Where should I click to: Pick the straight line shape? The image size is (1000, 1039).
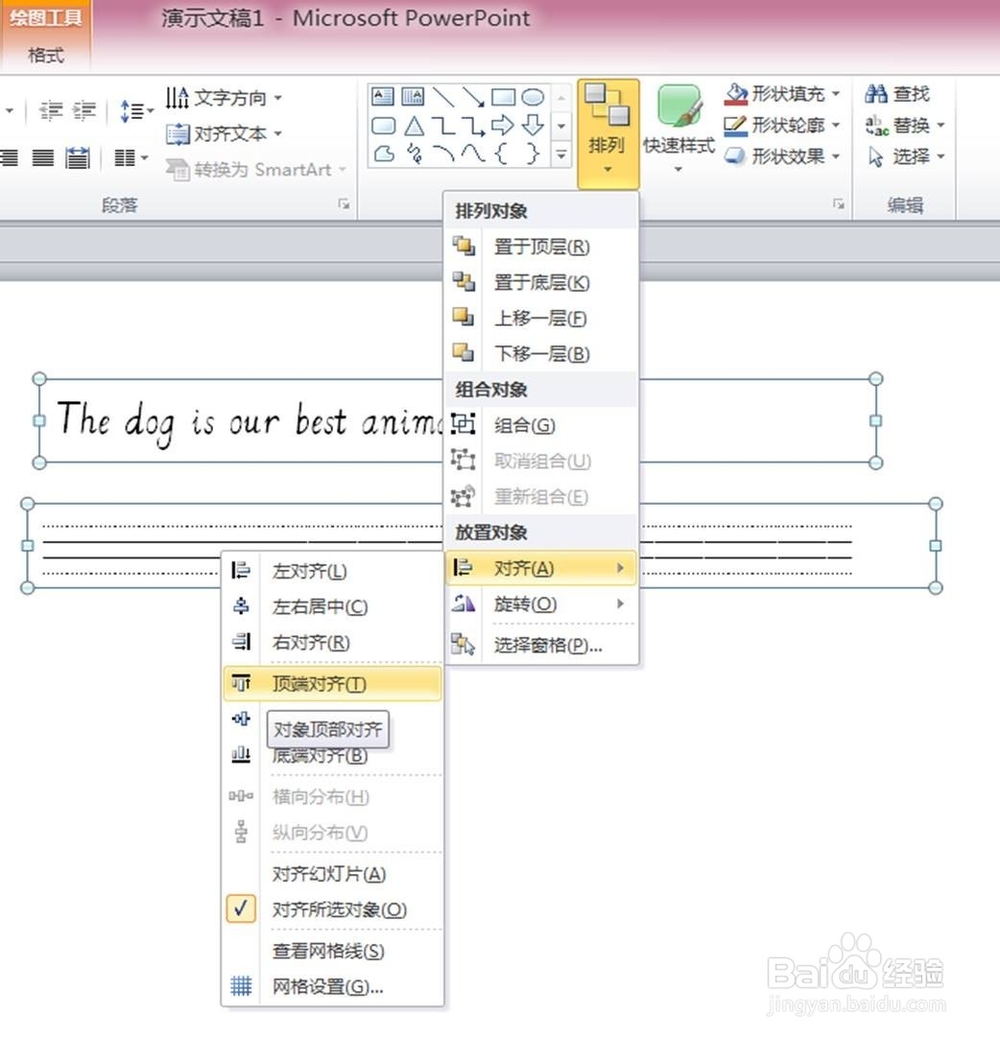(x=443, y=97)
